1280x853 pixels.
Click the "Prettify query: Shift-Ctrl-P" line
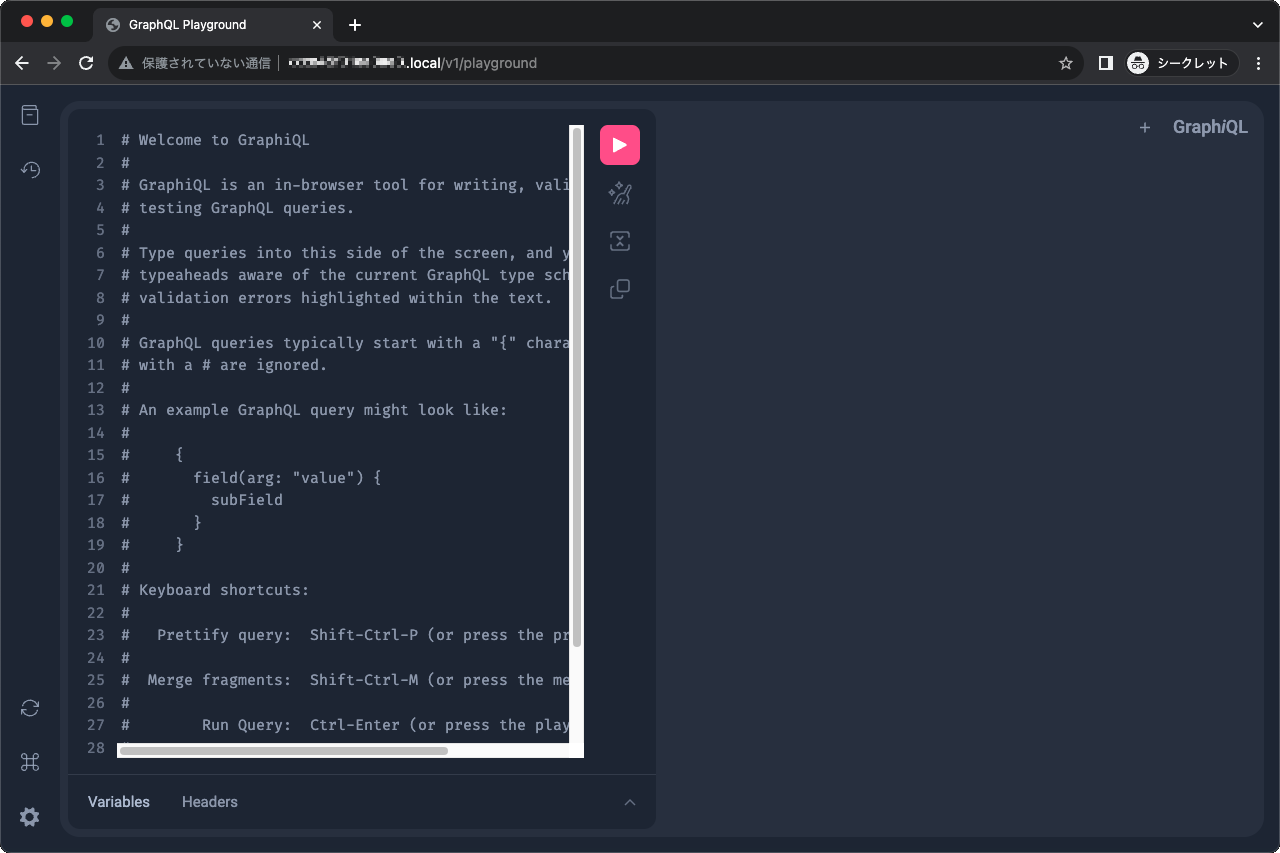pyautogui.click(x=344, y=635)
